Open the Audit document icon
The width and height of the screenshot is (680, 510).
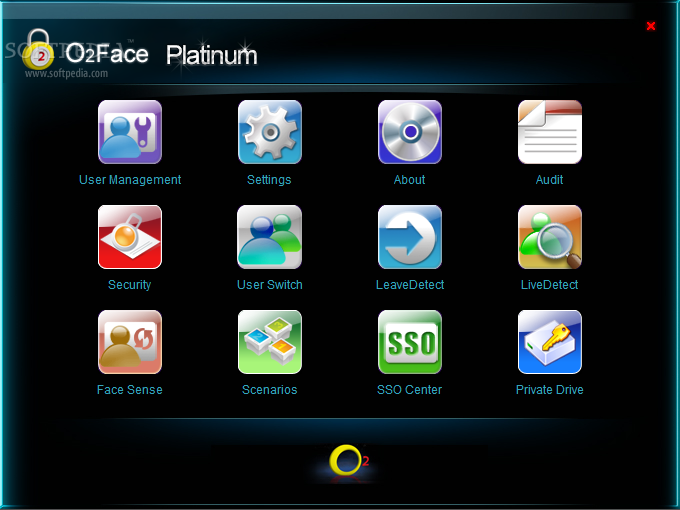[550, 132]
